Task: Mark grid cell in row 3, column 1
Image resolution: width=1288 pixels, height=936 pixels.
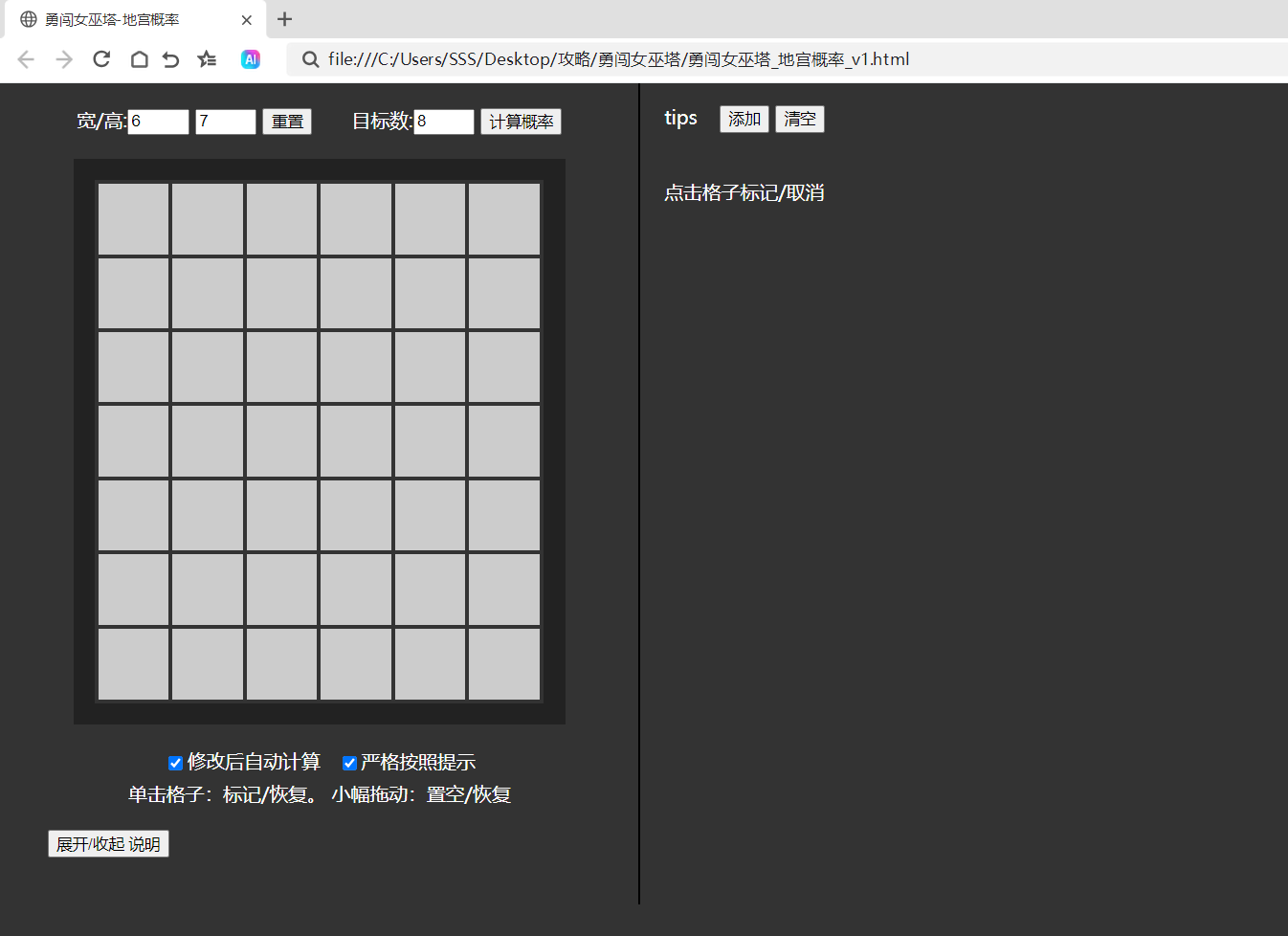Action: tap(134, 368)
